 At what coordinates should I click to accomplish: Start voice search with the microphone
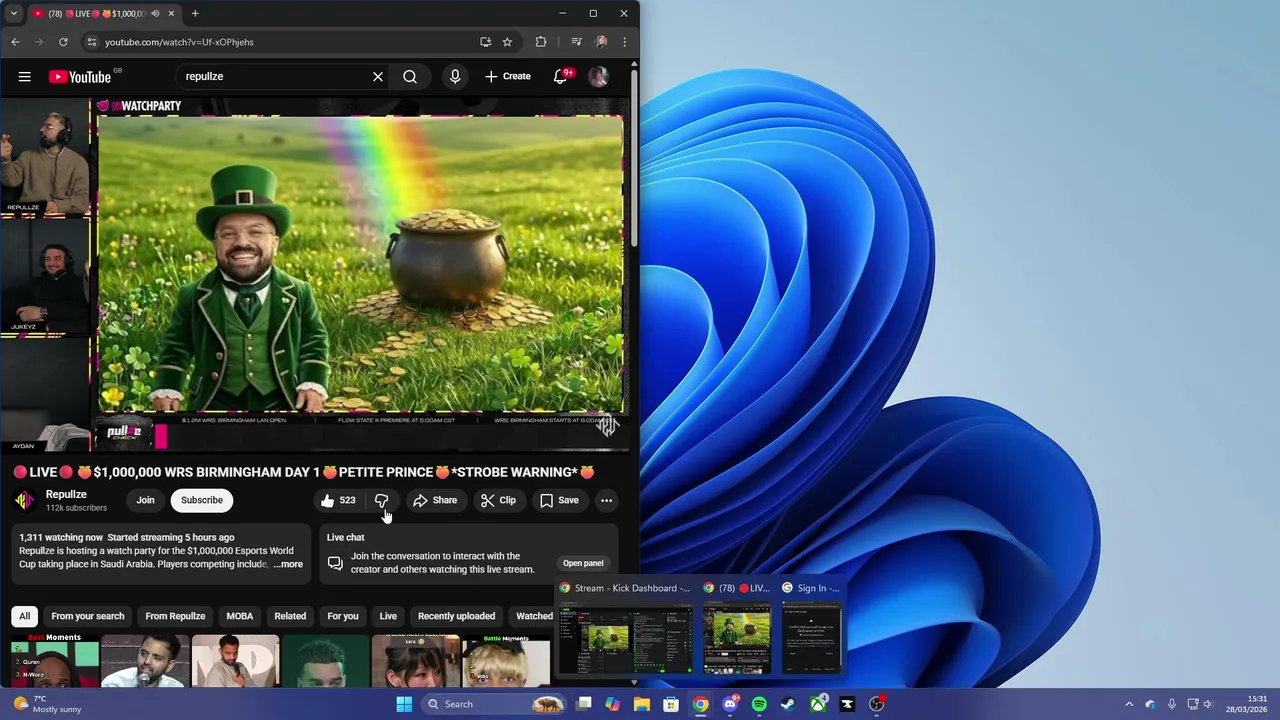tap(455, 77)
